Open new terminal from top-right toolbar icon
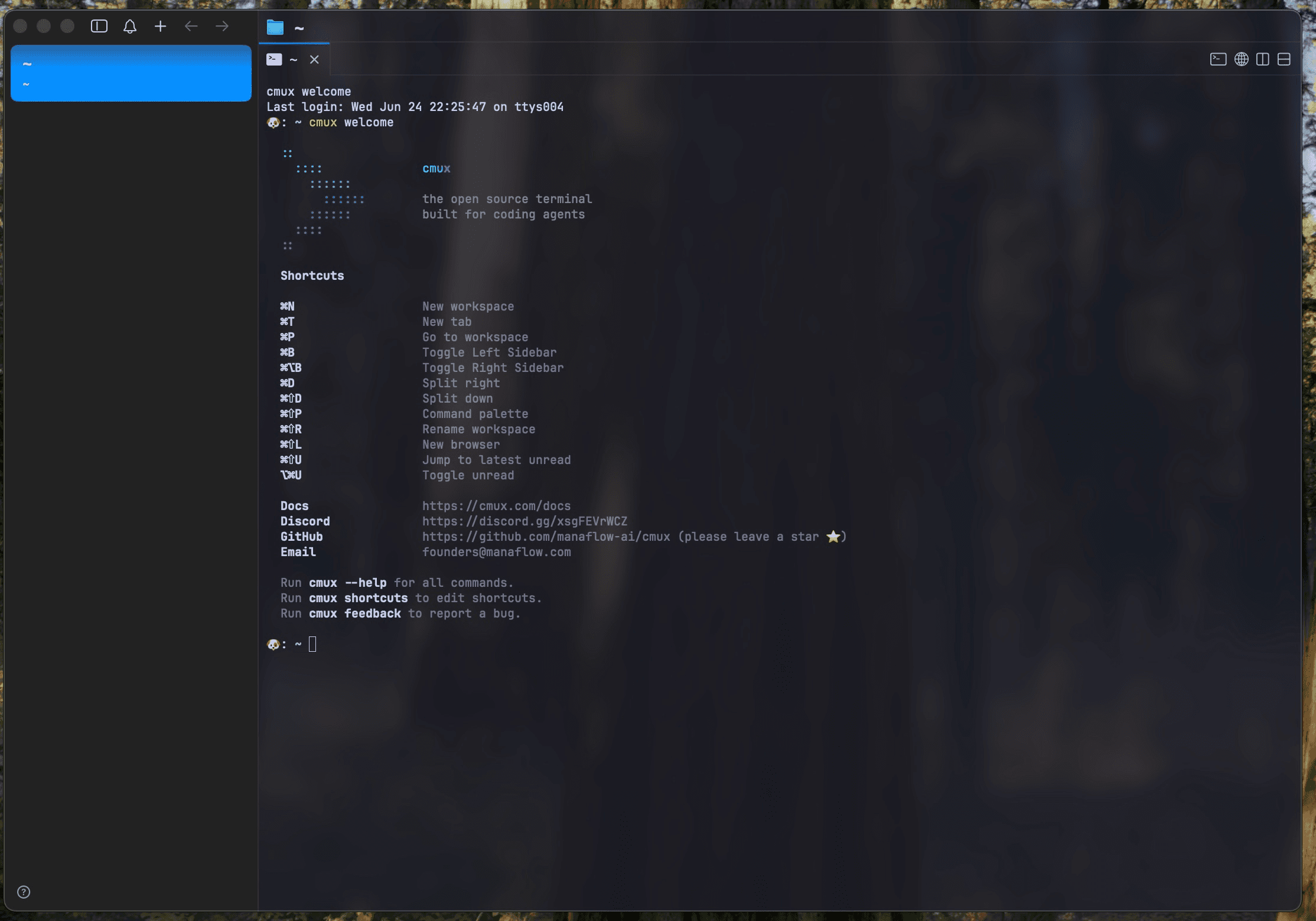This screenshot has width=1316, height=921. coord(1218,60)
